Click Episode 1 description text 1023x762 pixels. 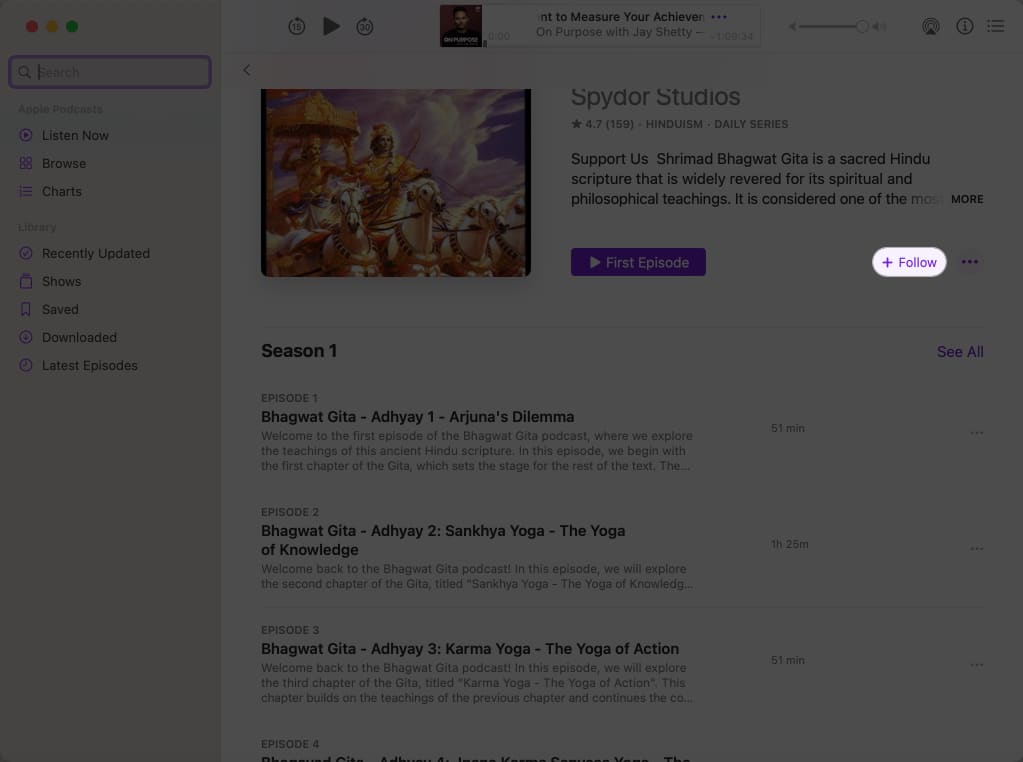pyautogui.click(x=477, y=451)
